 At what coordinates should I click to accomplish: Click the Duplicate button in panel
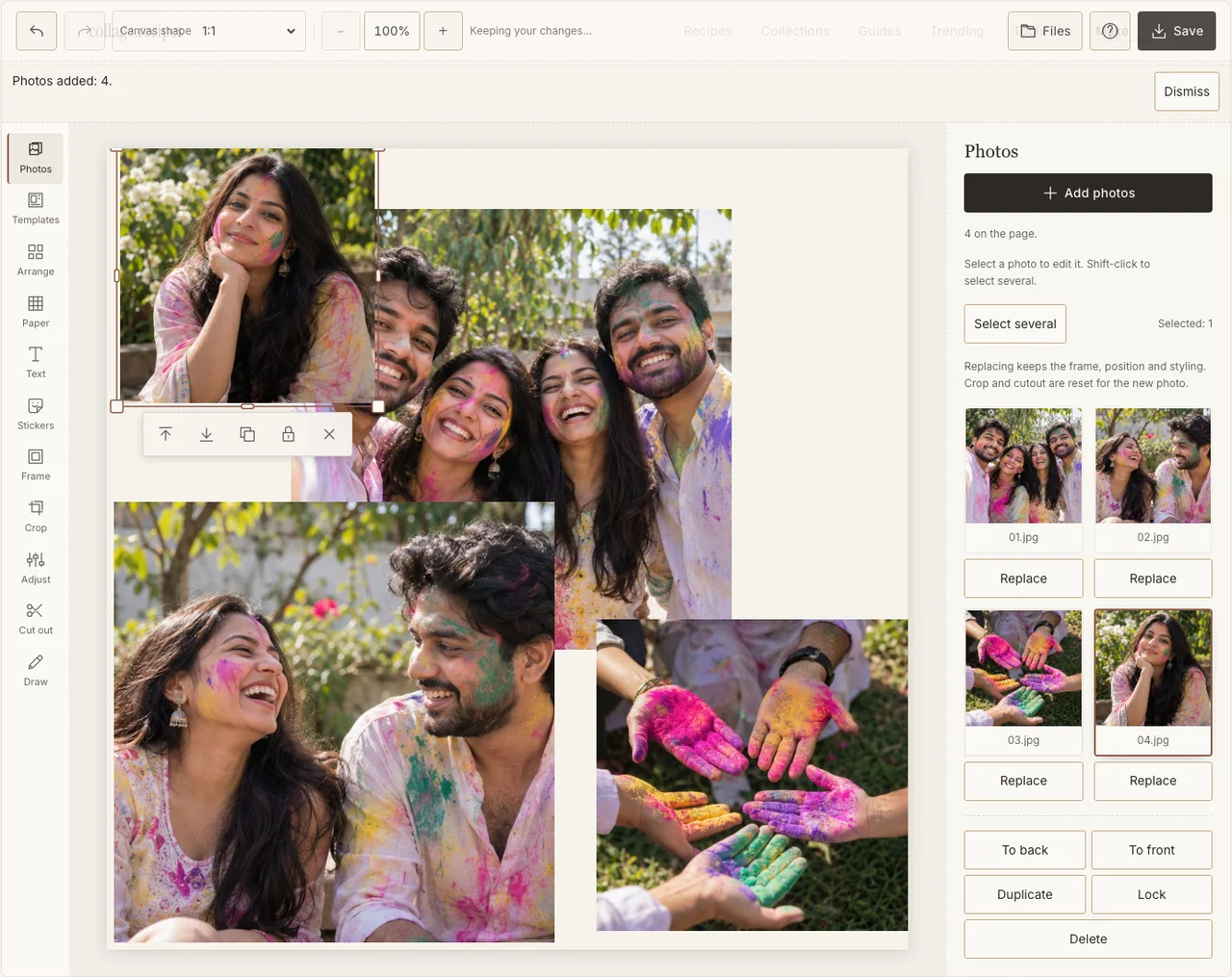point(1025,894)
